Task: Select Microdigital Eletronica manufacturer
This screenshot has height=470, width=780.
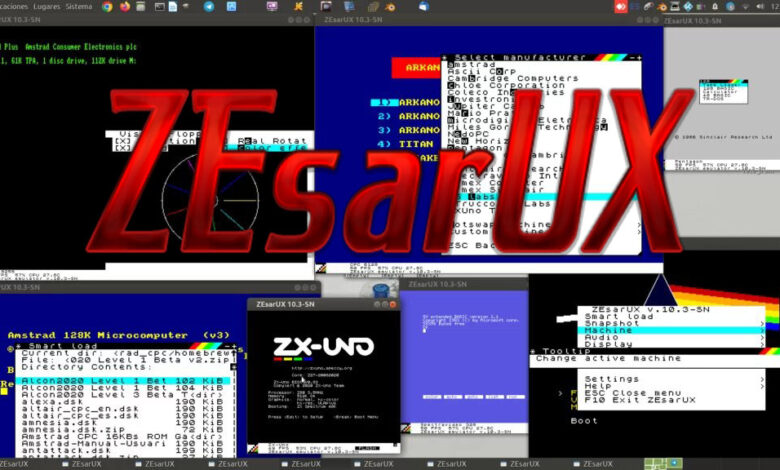Action: coord(527,120)
